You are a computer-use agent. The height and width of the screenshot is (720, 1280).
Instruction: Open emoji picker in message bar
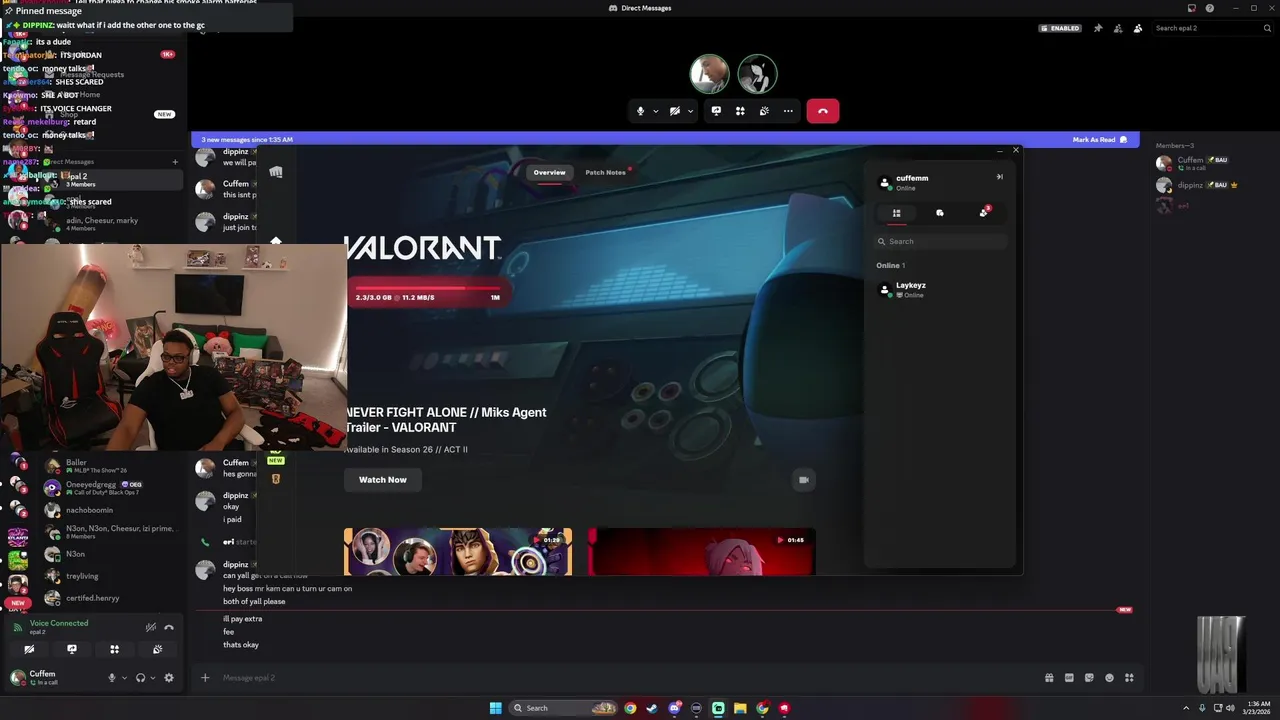pos(1109,677)
